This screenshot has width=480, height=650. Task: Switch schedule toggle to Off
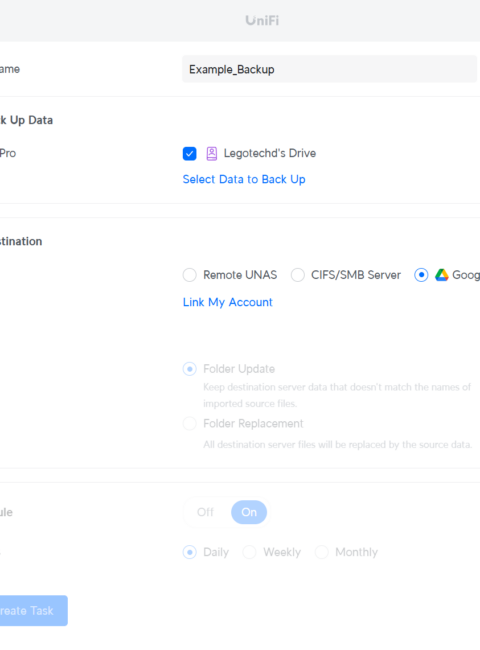click(206, 512)
